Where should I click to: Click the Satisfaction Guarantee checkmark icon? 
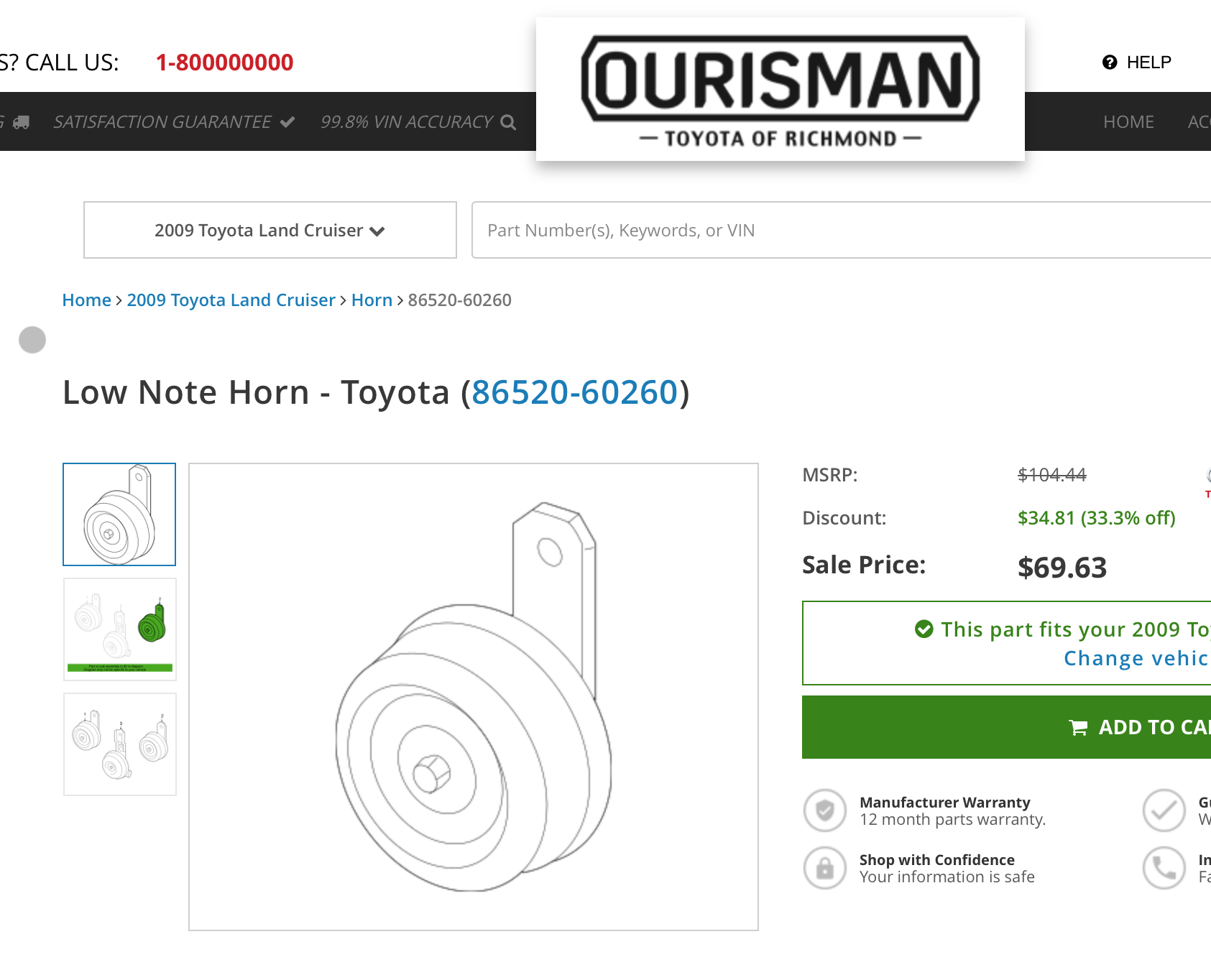[x=287, y=122]
